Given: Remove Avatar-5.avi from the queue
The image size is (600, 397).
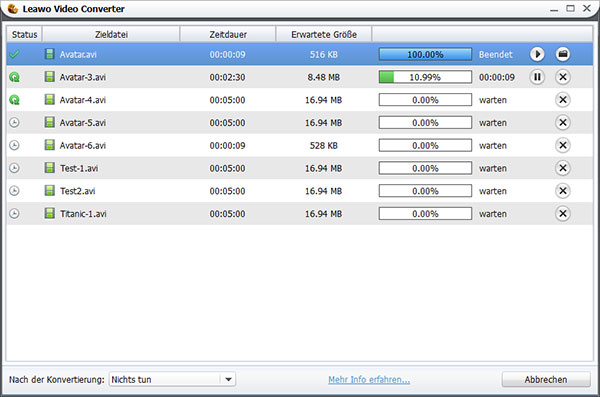Looking at the screenshot, I should tap(562, 123).
